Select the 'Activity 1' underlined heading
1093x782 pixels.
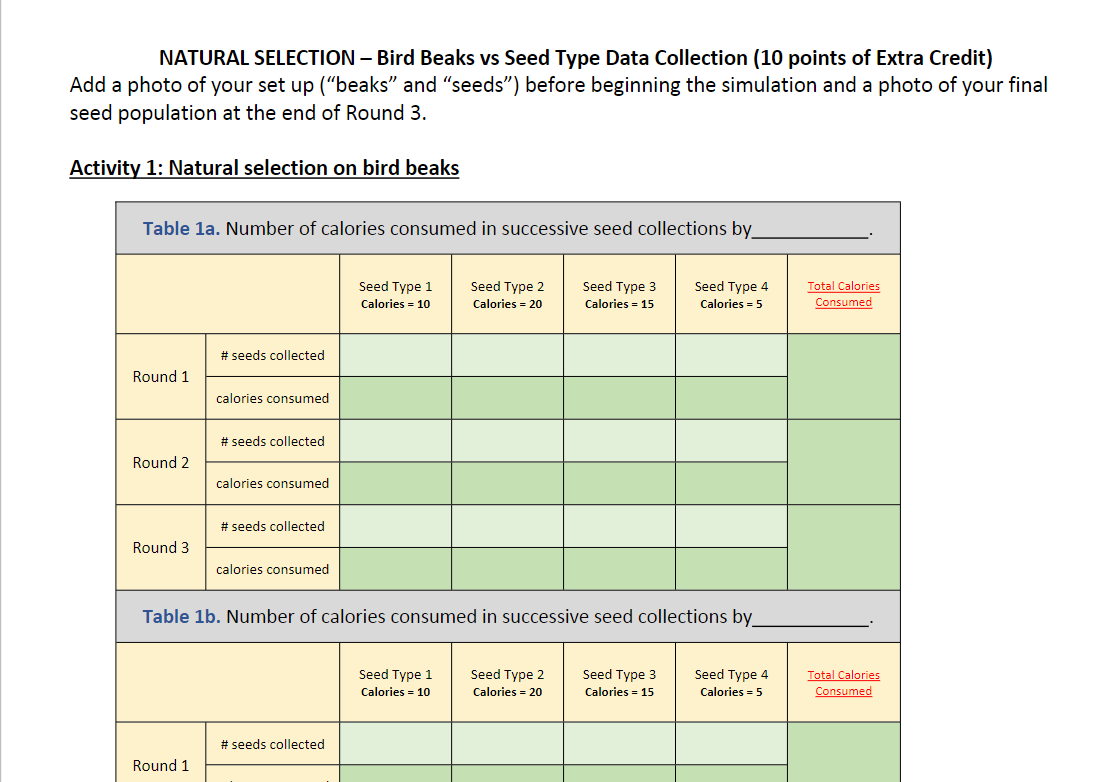click(262, 167)
